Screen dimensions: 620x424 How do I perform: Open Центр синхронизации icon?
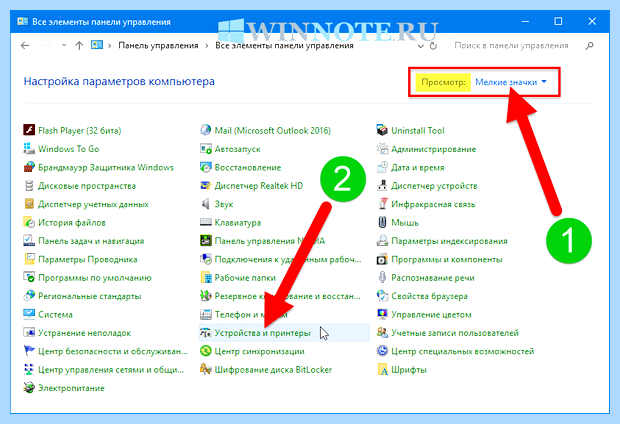tap(206, 351)
